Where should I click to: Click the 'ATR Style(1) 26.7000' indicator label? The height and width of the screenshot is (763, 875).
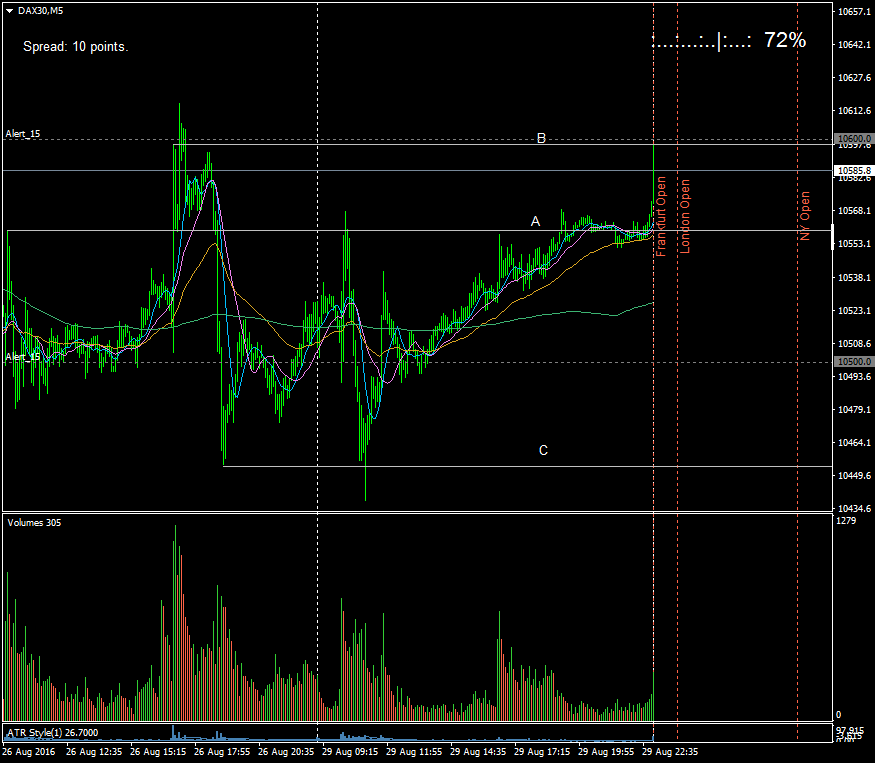click(48, 733)
